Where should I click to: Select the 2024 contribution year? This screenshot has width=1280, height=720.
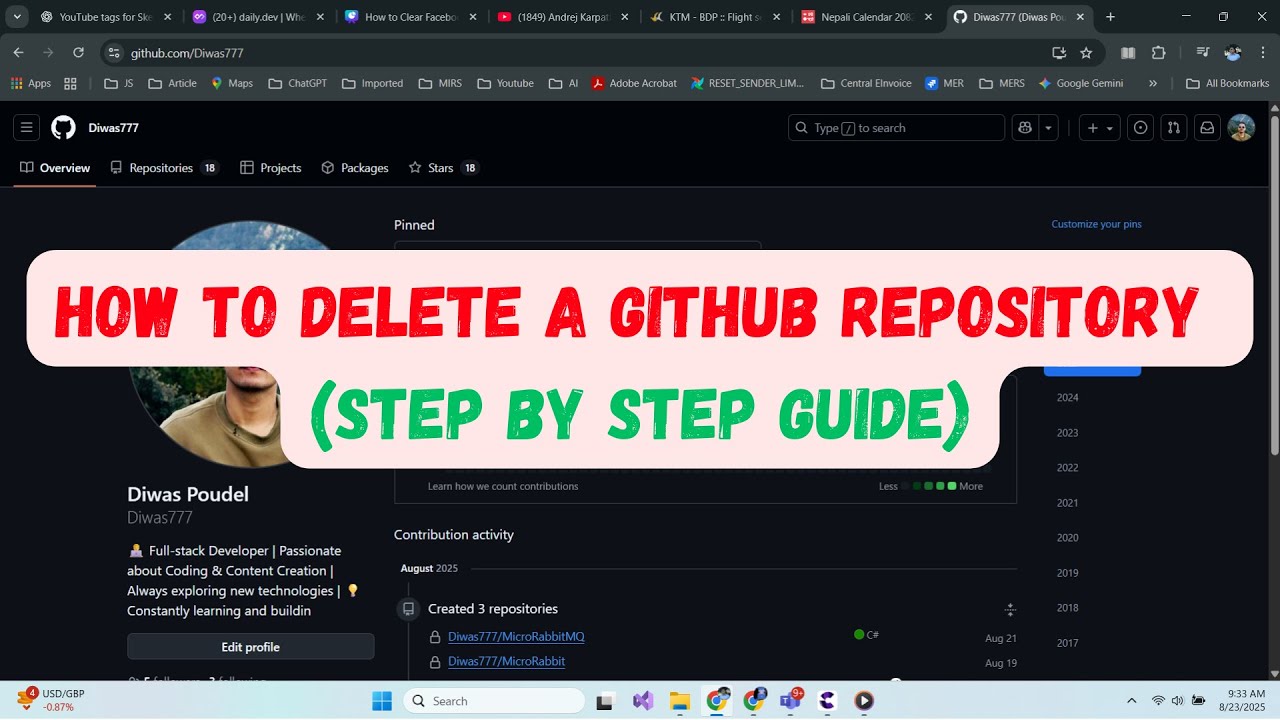point(1067,397)
